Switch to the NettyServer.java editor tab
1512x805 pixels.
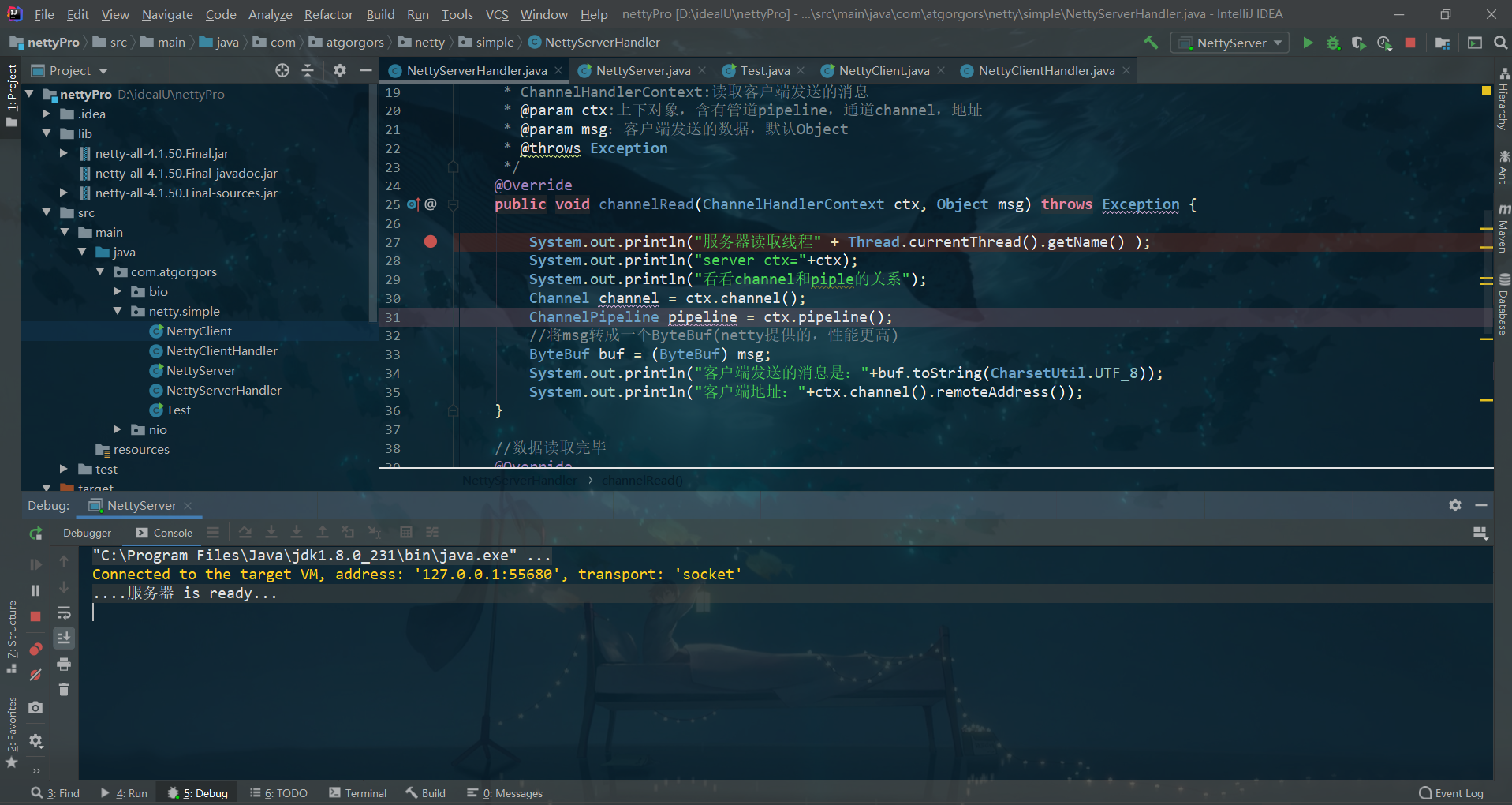point(642,71)
